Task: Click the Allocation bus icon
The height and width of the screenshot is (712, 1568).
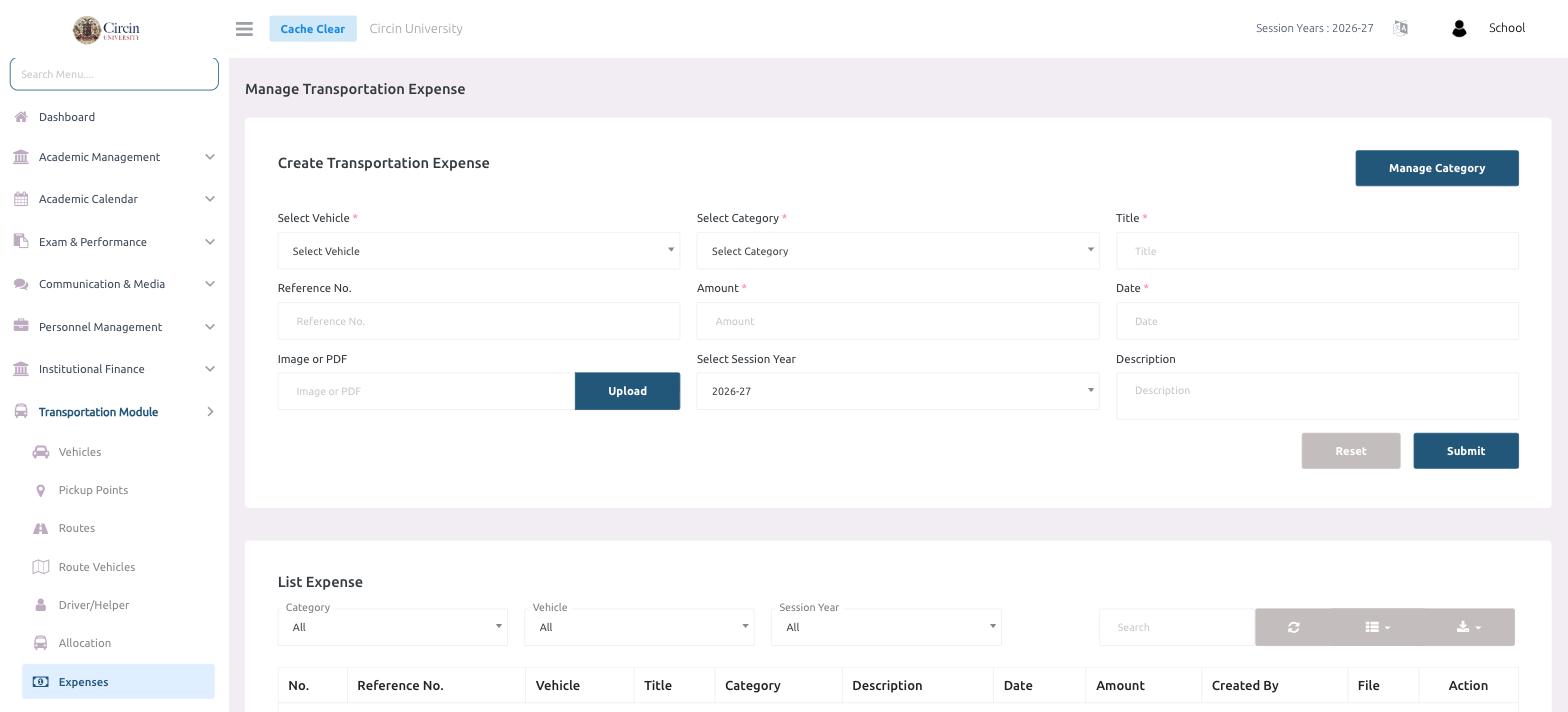Action: (41, 643)
